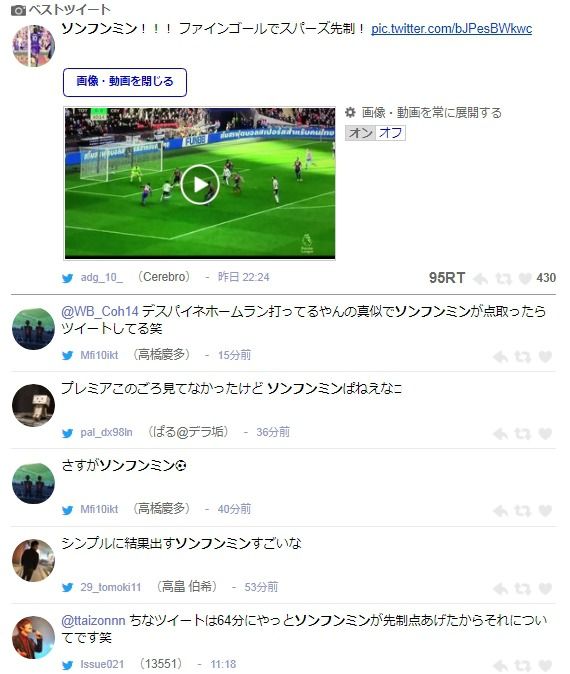Click Issue021 user avatar thumbnail
The height and width of the screenshot is (674, 570).
coord(34,637)
